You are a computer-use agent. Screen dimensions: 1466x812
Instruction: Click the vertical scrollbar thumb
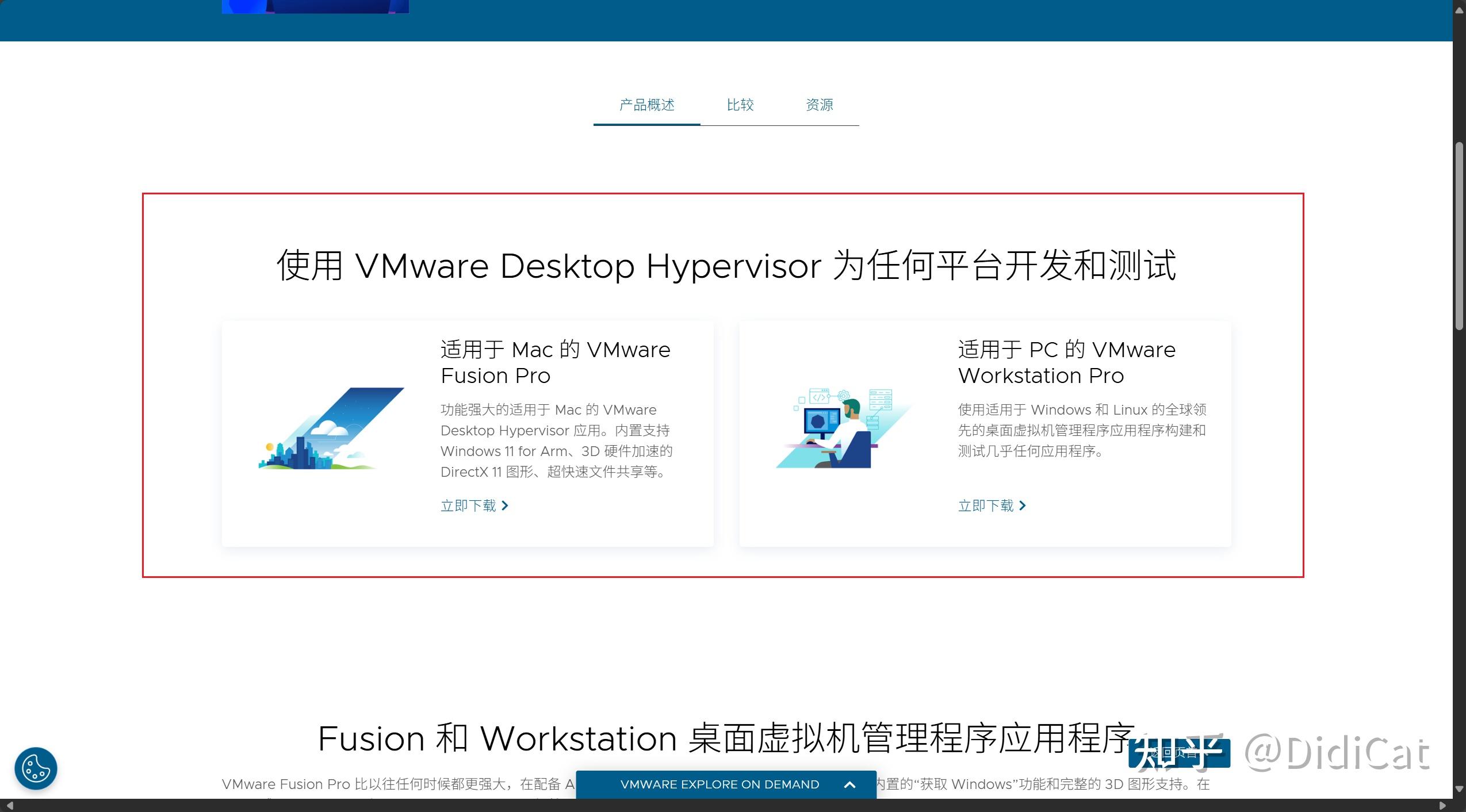pyautogui.click(x=1460, y=236)
